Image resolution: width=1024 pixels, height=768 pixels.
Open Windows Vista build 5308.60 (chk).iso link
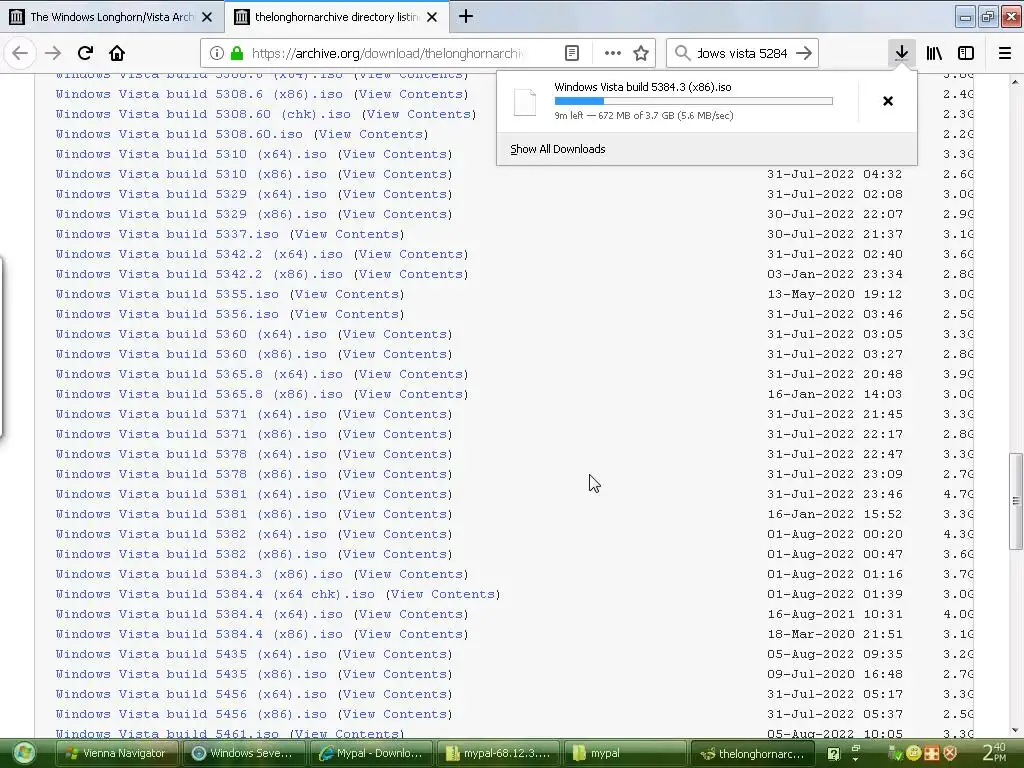click(203, 114)
